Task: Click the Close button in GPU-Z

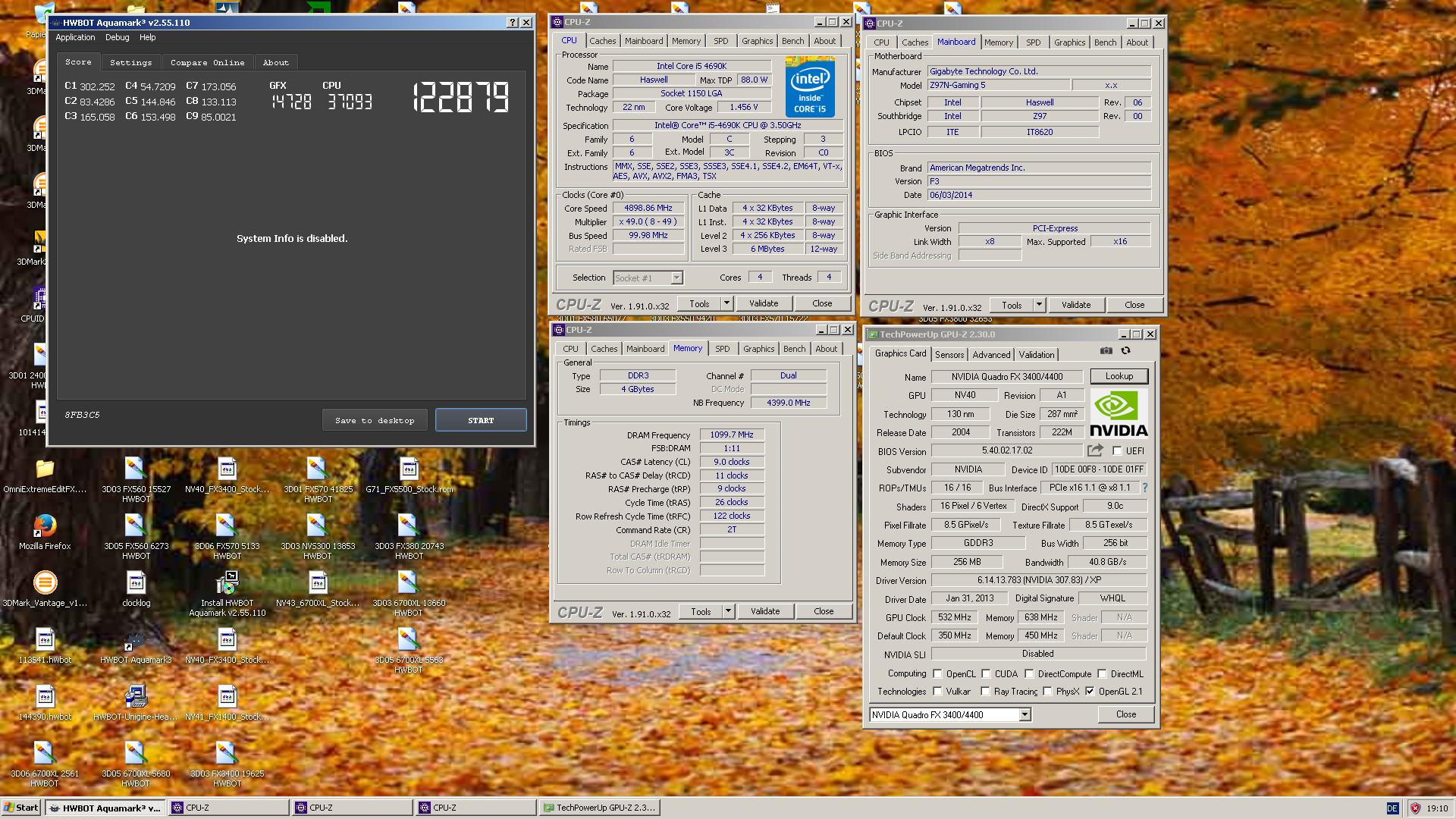Action: pos(1126,714)
